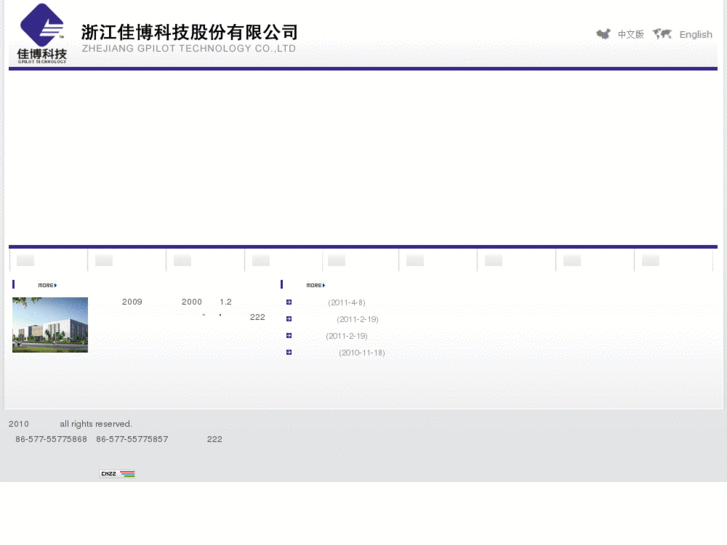Click the world map icon beside English
727x545 pixels.
662,34
